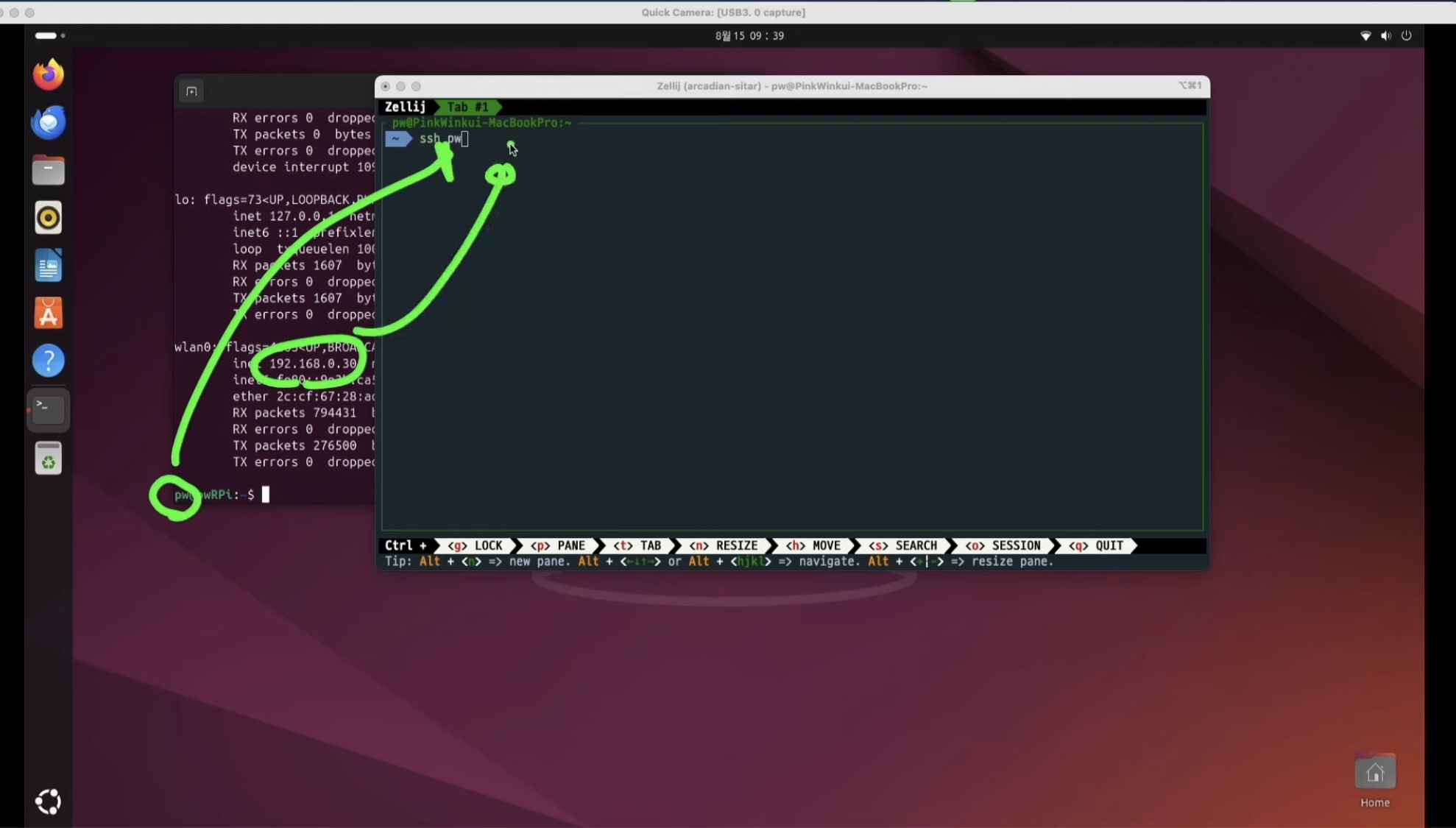Open the Files manager icon
This screenshot has height=828, width=1456.
pyautogui.click(x=49, y=170)
